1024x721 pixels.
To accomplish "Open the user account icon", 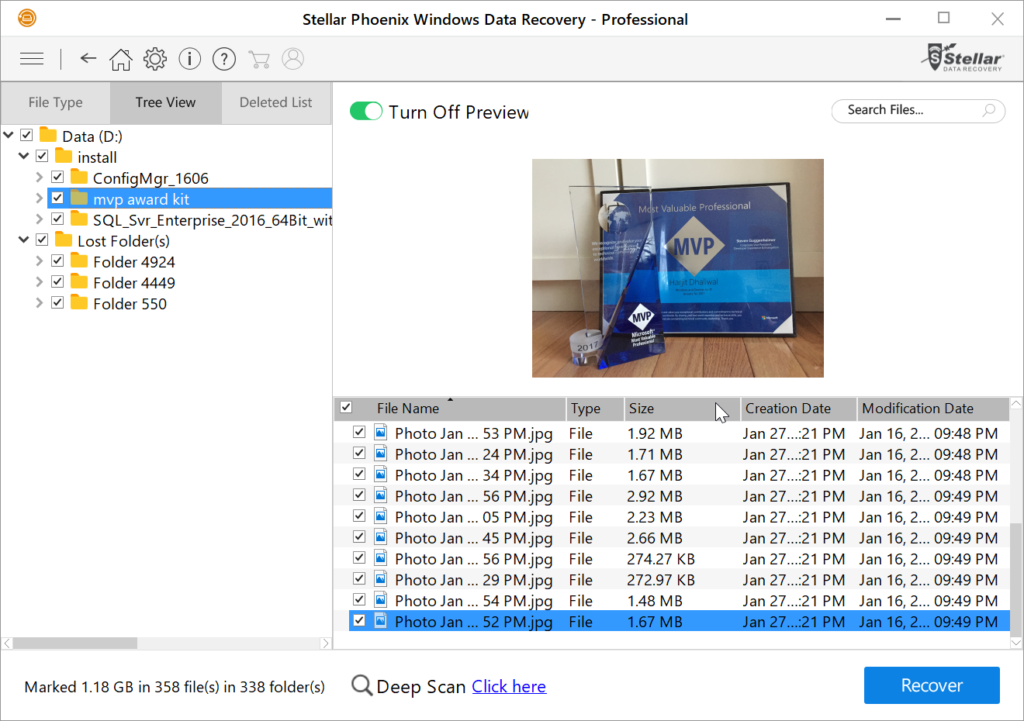I will point(293,59).
